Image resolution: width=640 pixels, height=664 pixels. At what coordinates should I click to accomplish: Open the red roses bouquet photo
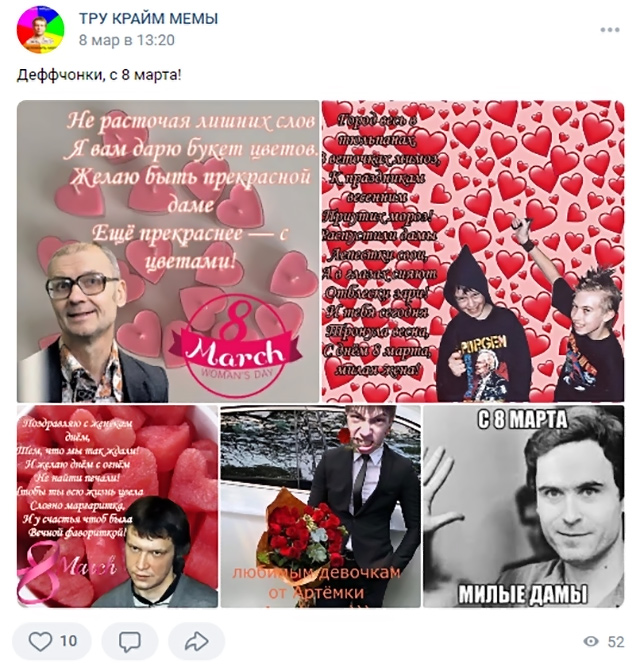pos(321,506)
